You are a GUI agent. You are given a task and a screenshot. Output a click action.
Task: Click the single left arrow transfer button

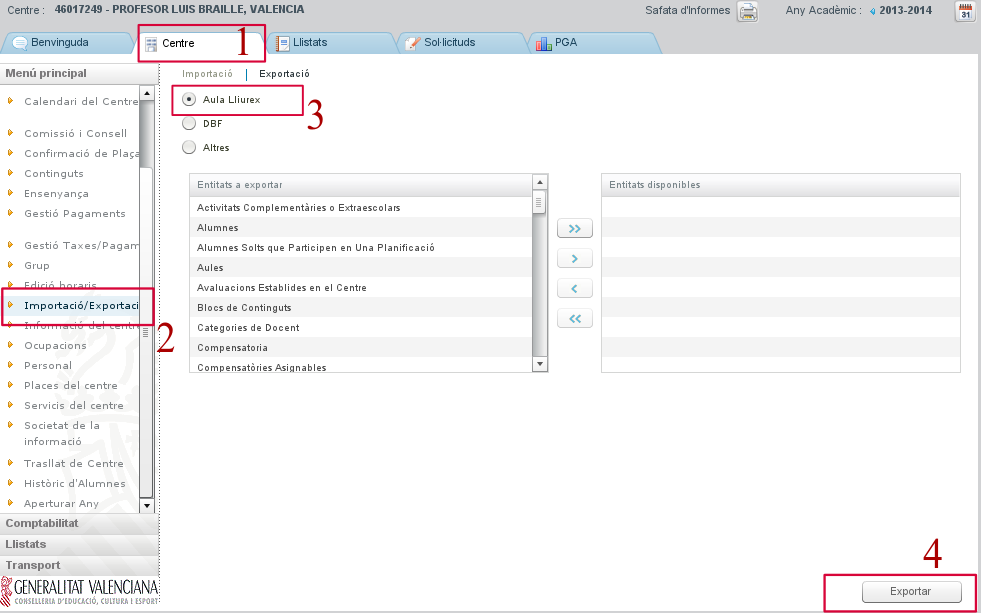pyautogui.click(x=574, y=289)
